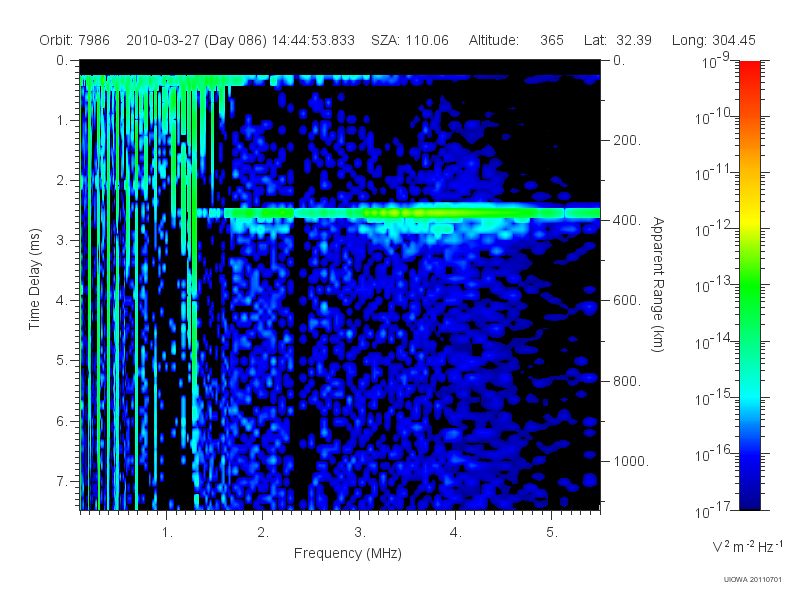Click the 3. tick on frequency axis

[x=360, y=533]
